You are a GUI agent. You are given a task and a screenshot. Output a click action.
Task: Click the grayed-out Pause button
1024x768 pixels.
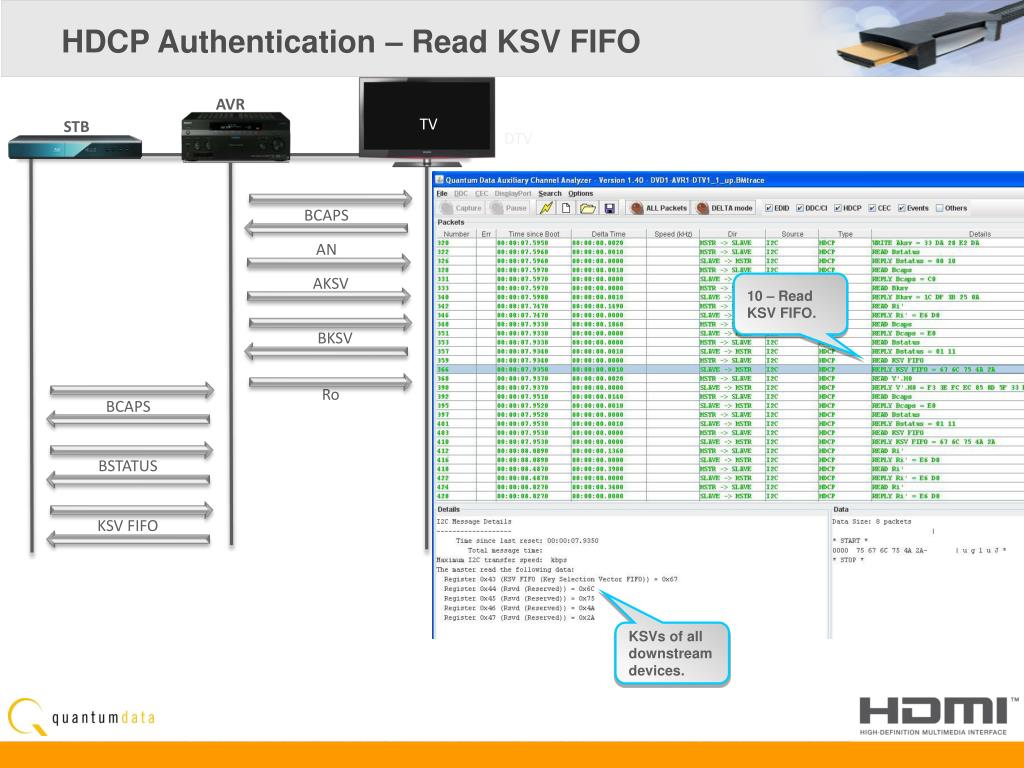coord(509,208)
